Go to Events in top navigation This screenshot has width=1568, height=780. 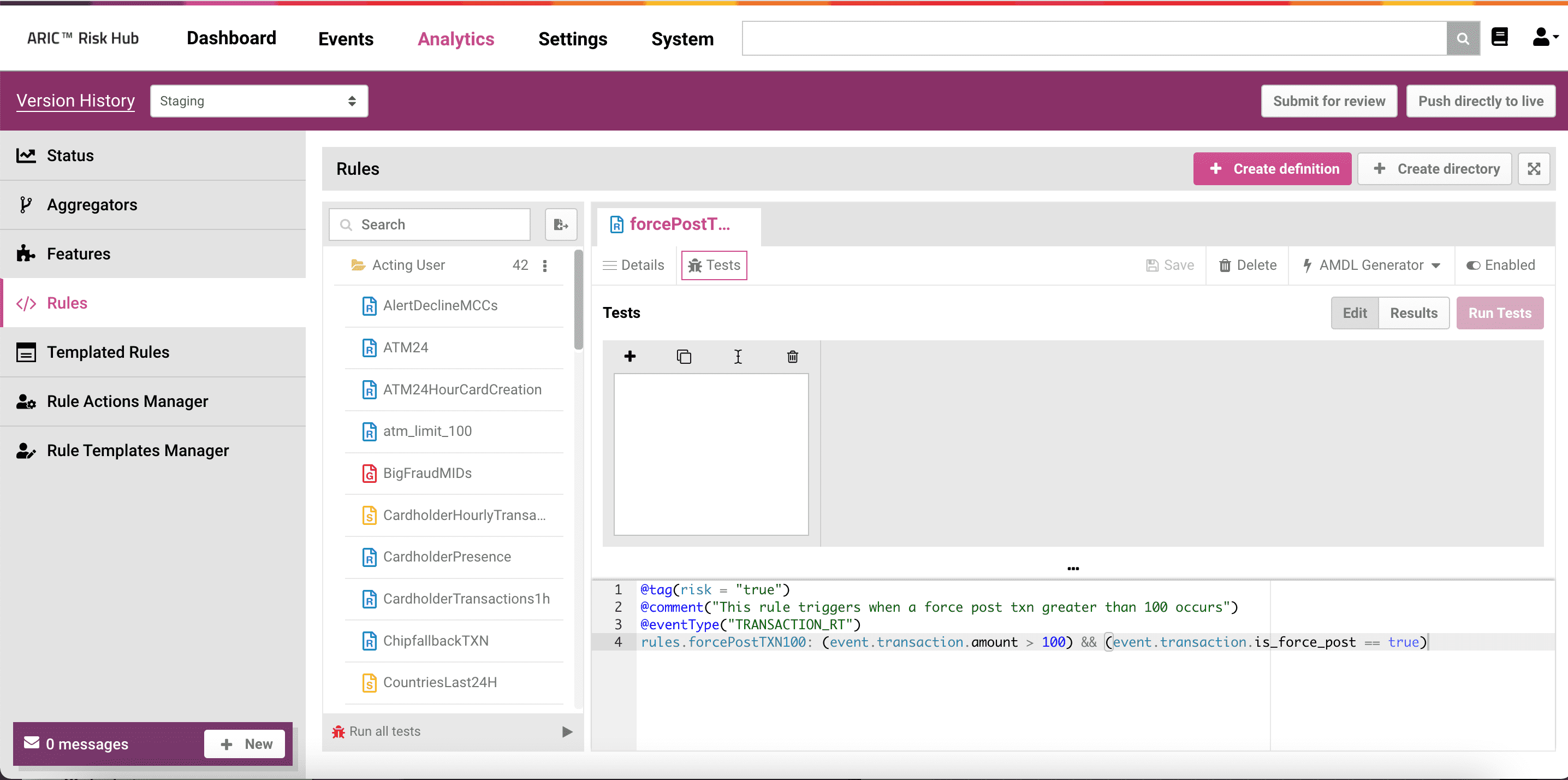point(346,39)
